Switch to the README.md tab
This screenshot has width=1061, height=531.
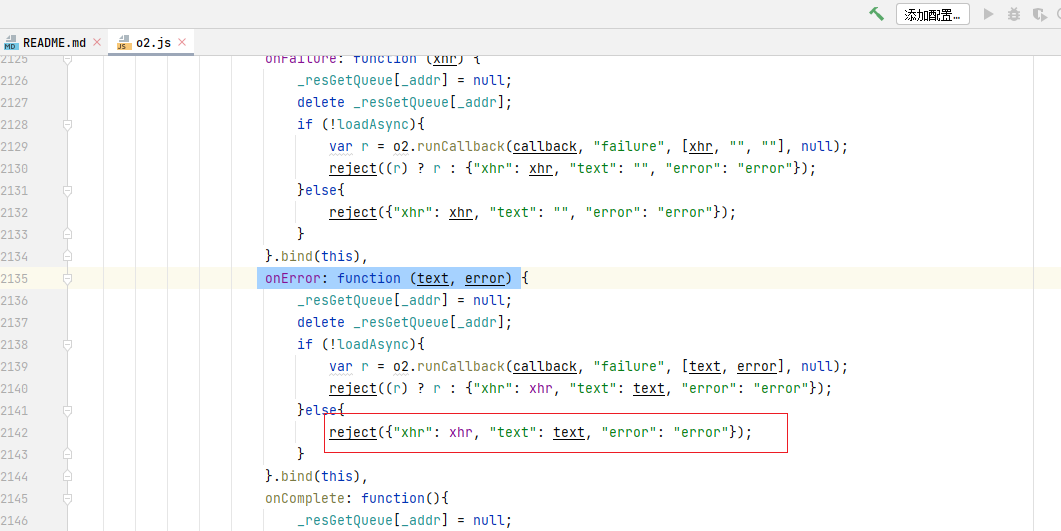point(54,43)
